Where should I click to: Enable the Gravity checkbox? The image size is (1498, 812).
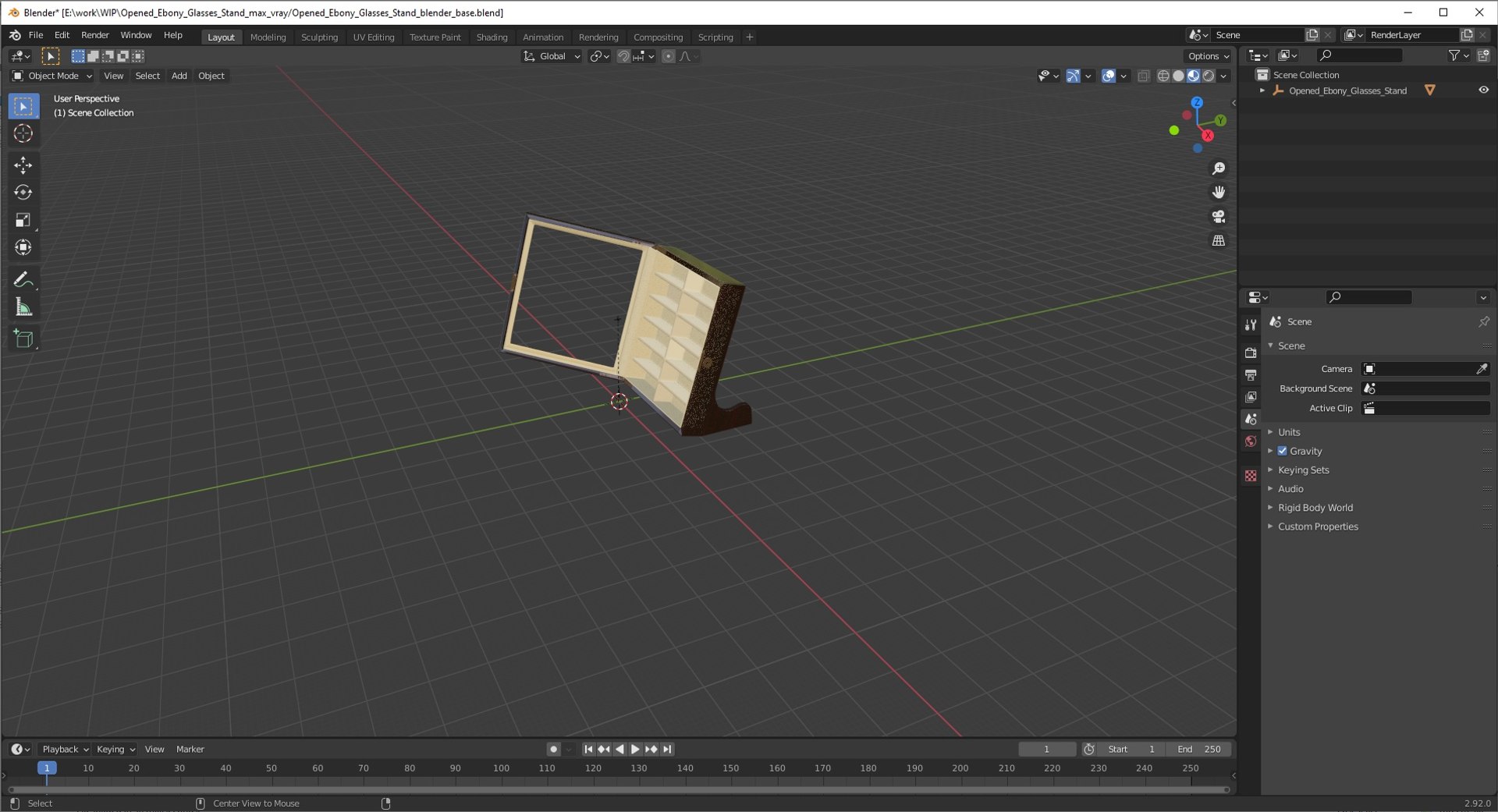[x=1282, y=451]
